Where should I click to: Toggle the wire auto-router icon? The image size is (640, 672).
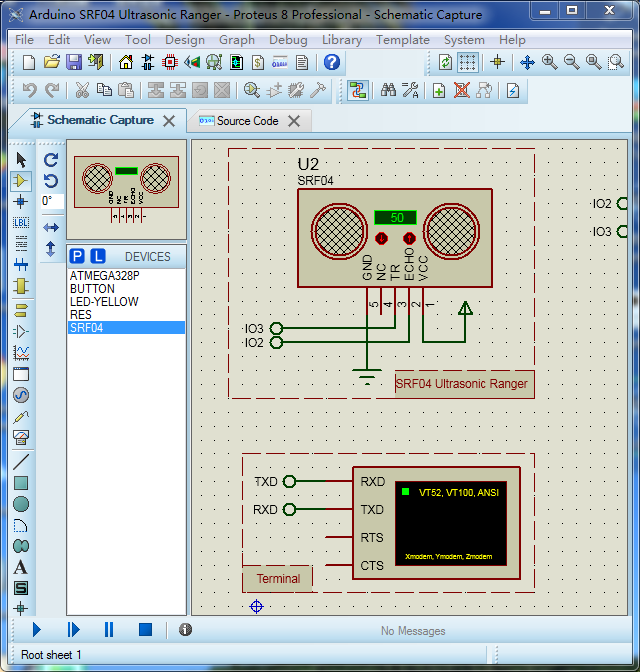tap(358, 90)
